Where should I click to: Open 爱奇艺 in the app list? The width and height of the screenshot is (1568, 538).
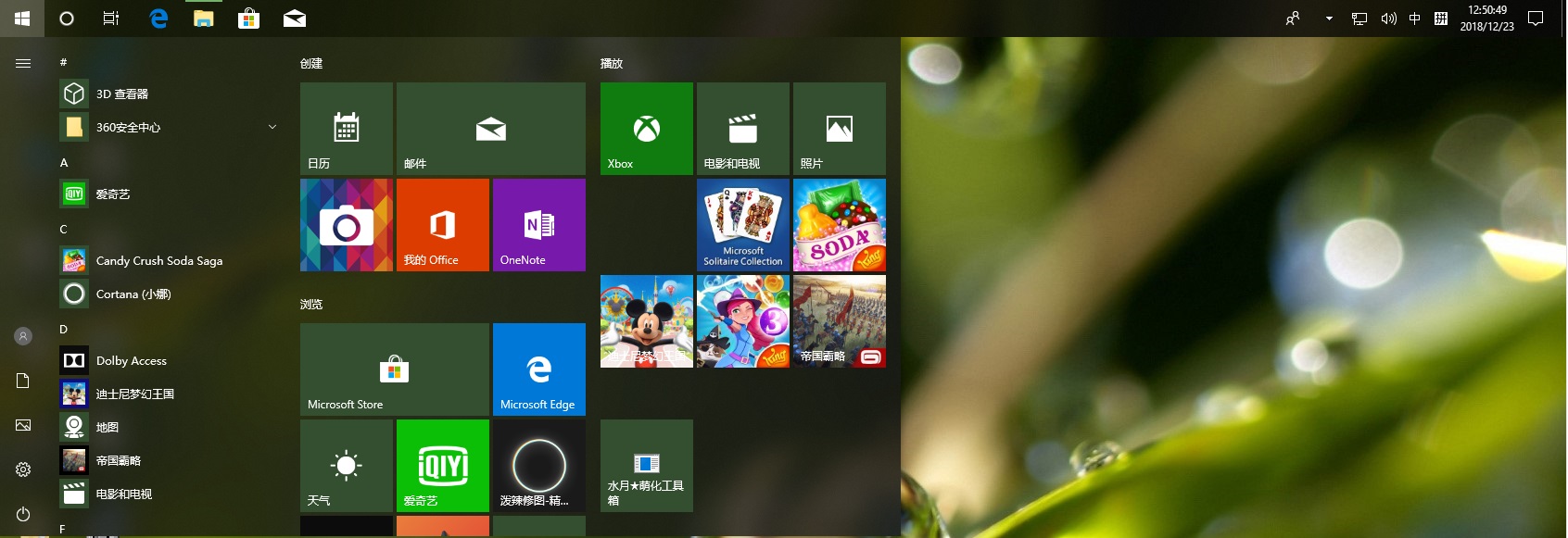click(171, 194)
